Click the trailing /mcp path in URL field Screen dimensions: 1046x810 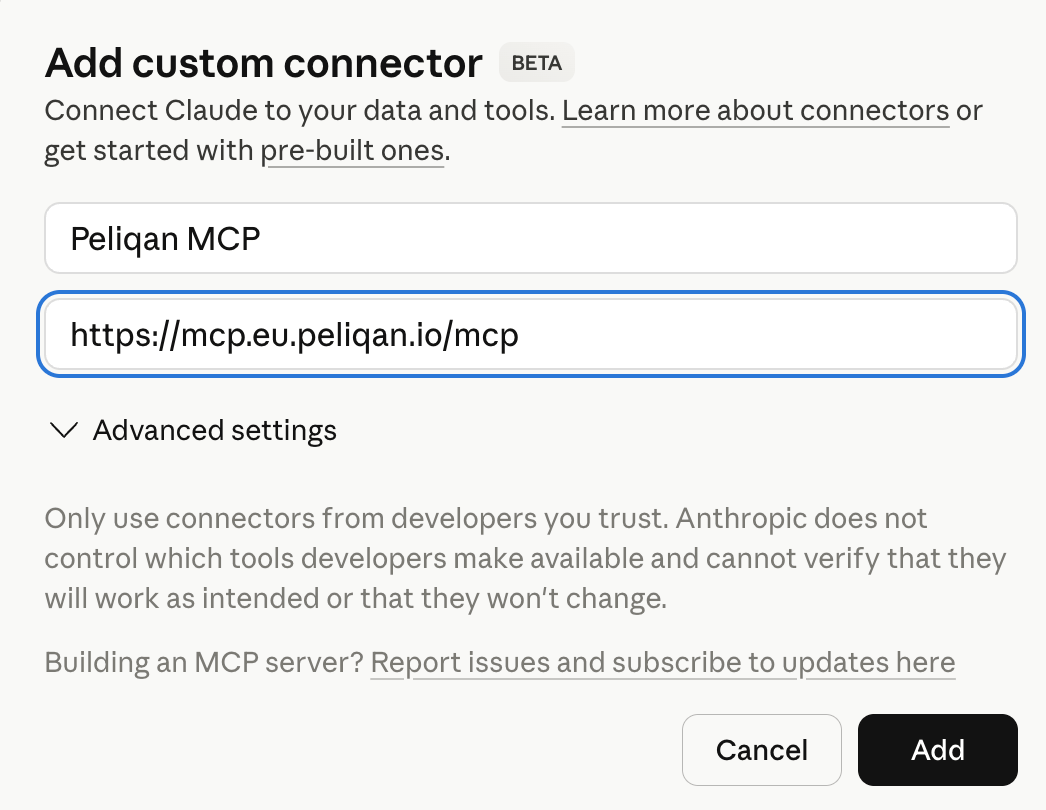point(485,335)
